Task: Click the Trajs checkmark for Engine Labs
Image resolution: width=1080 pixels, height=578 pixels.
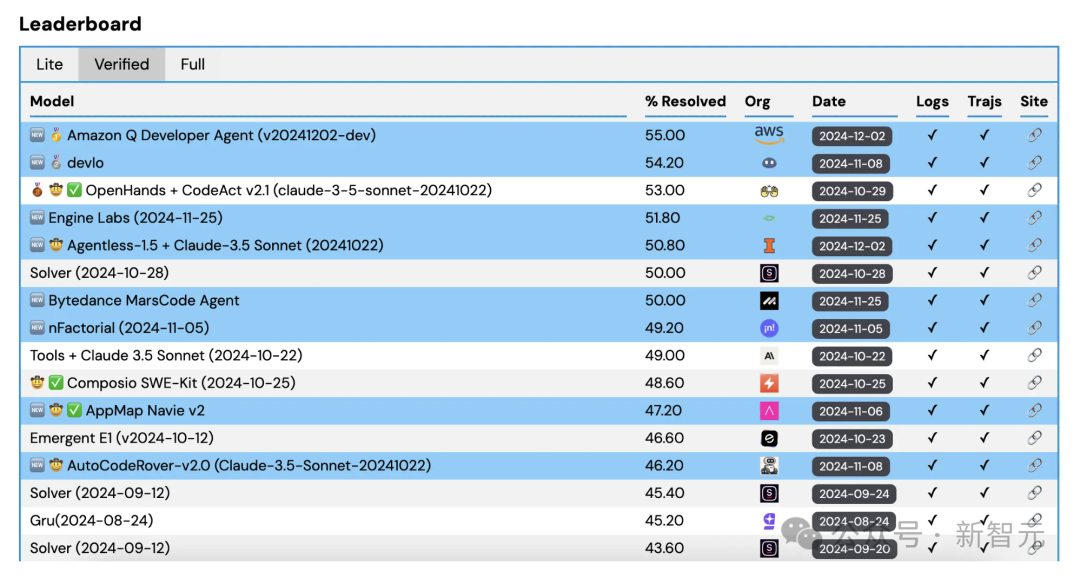Action: (x=984, y=218)
